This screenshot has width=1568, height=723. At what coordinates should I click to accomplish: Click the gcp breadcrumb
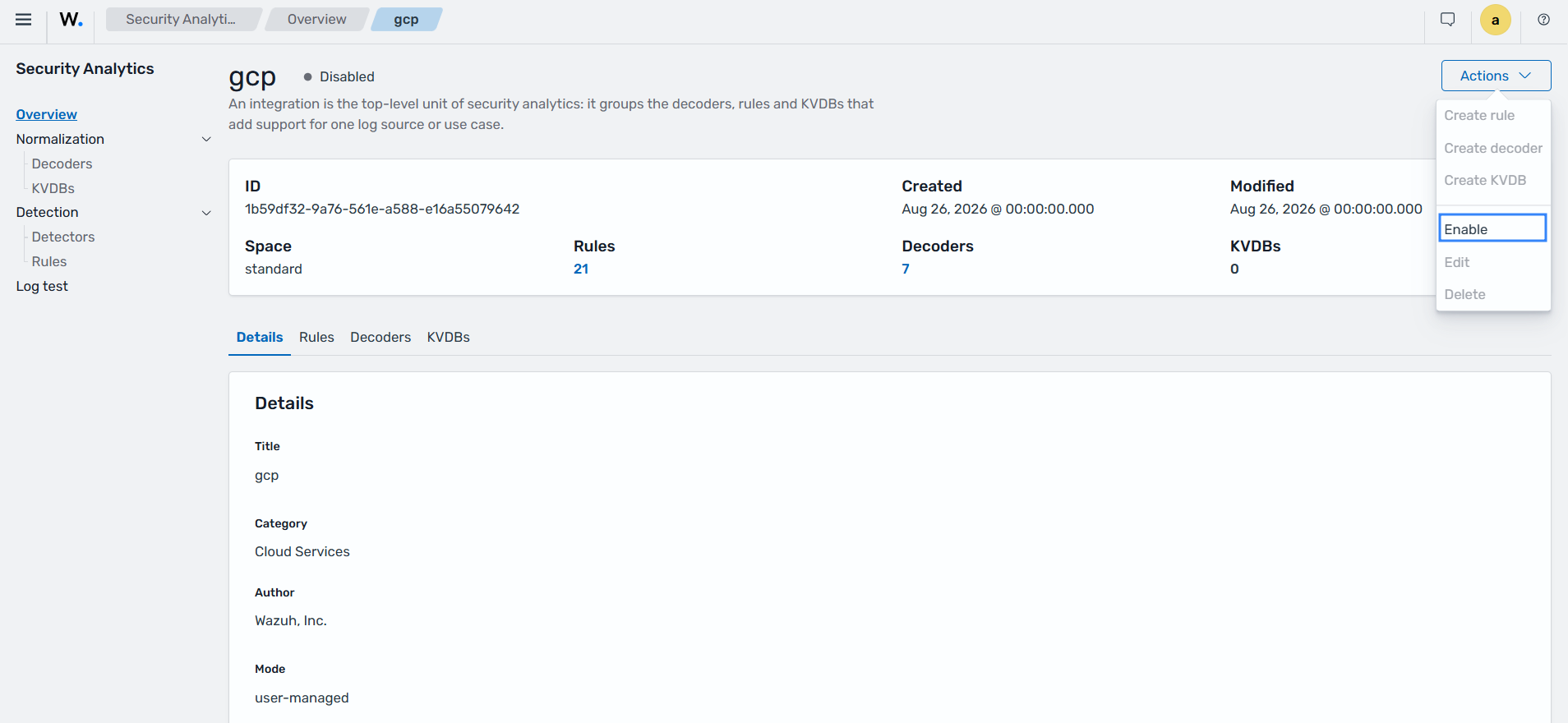click(406, 20)
